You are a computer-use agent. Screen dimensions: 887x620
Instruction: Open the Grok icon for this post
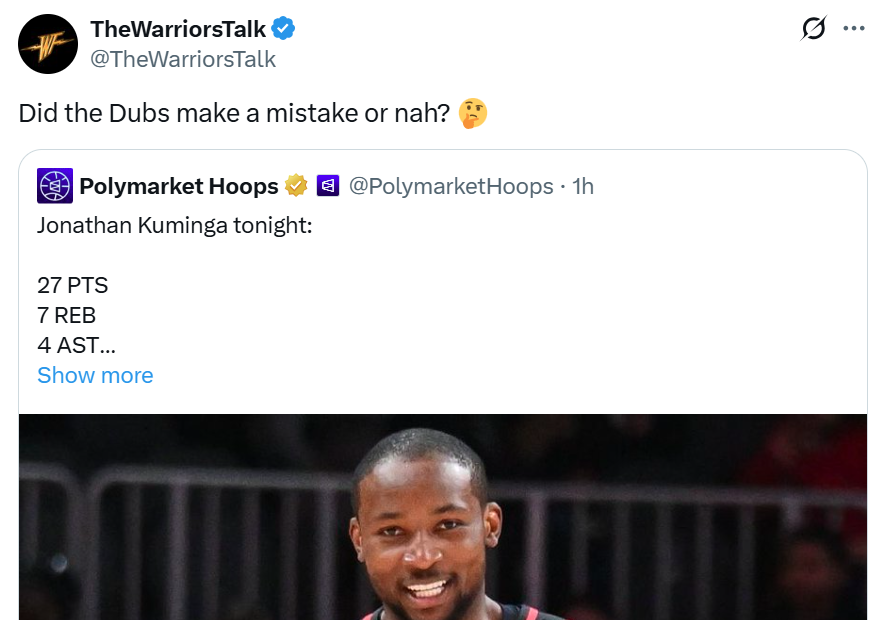(814, 29)
